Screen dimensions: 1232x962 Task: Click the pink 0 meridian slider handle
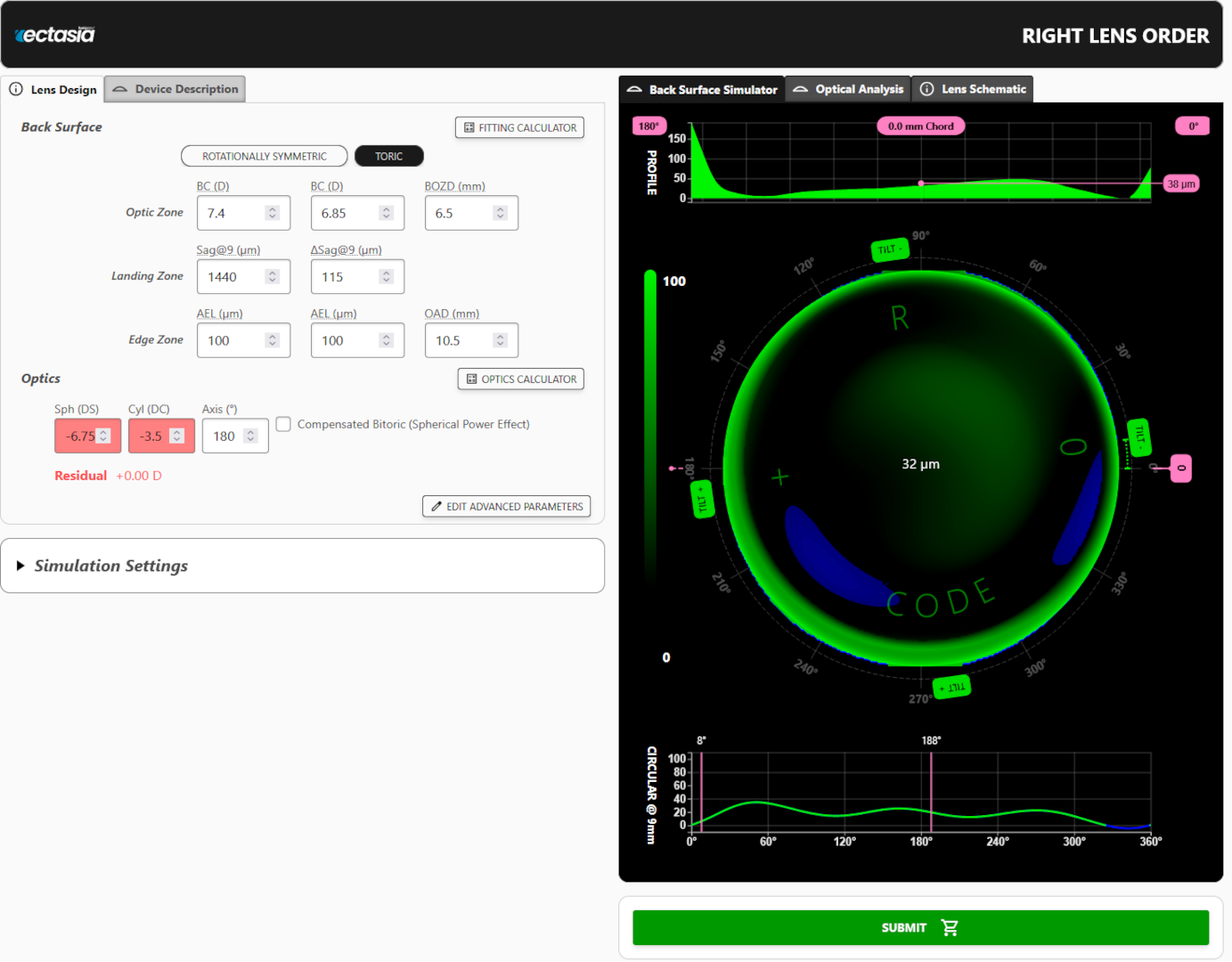tap(1181, 469)
